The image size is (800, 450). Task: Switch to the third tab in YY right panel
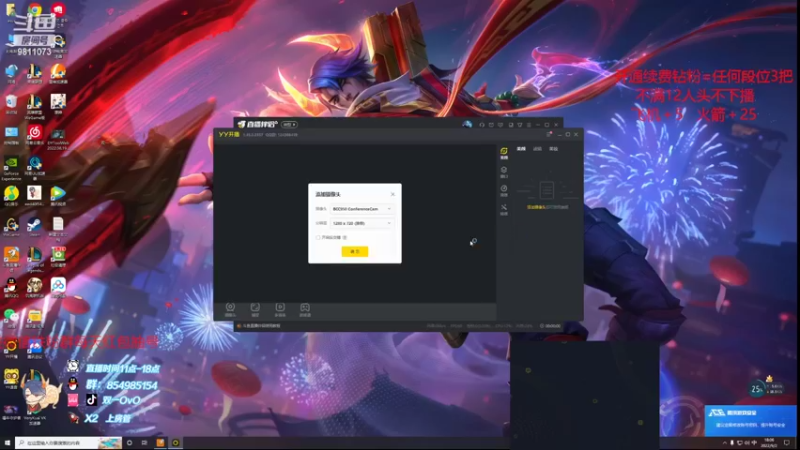(554, 149)
